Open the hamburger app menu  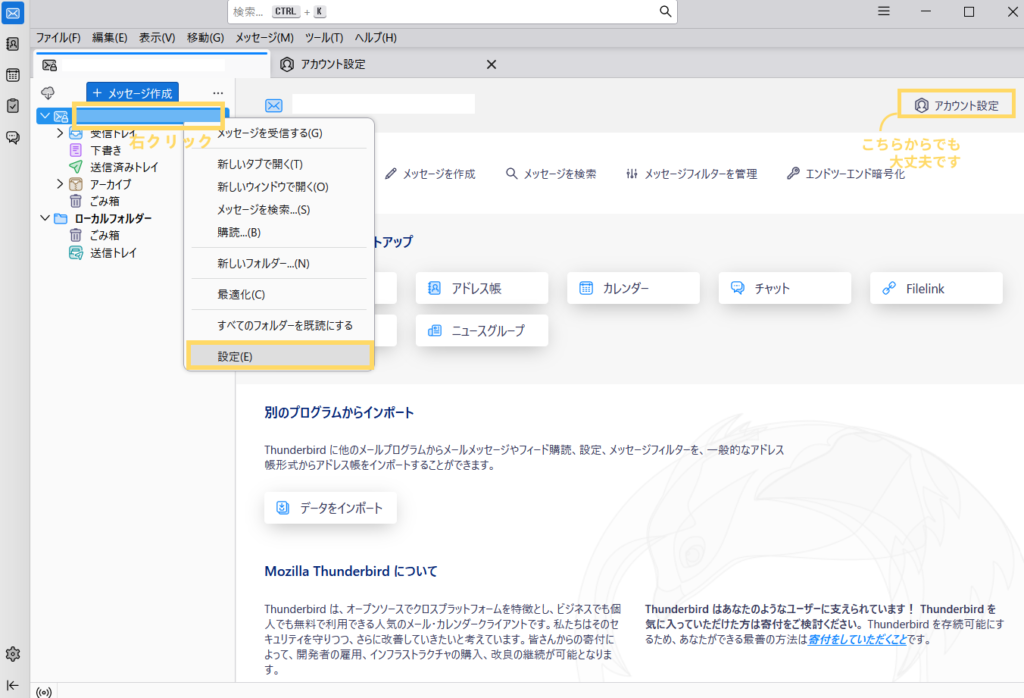(884, 12)
